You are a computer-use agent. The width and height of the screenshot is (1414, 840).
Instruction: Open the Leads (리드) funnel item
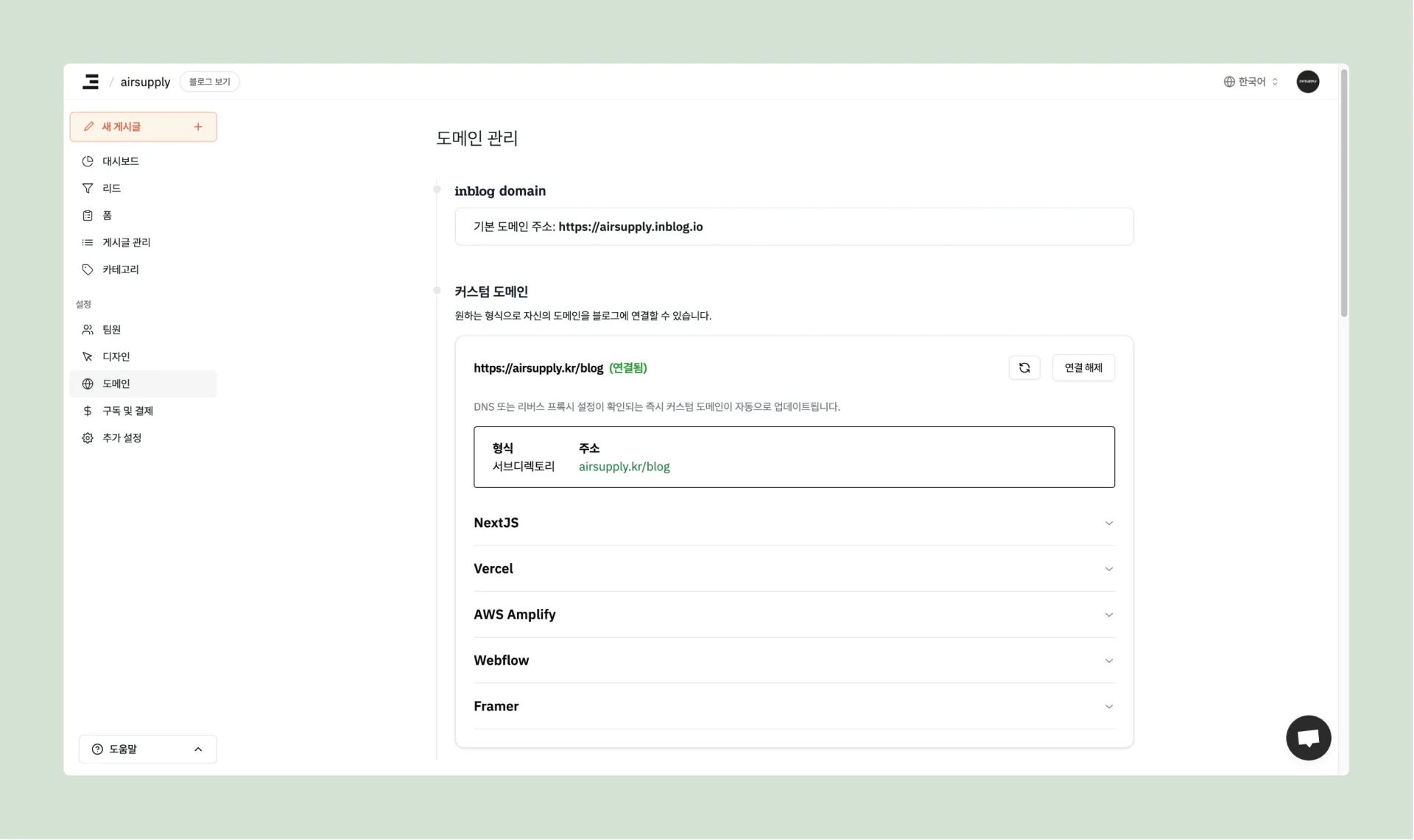pyautogui.click(x=111, y=188)
